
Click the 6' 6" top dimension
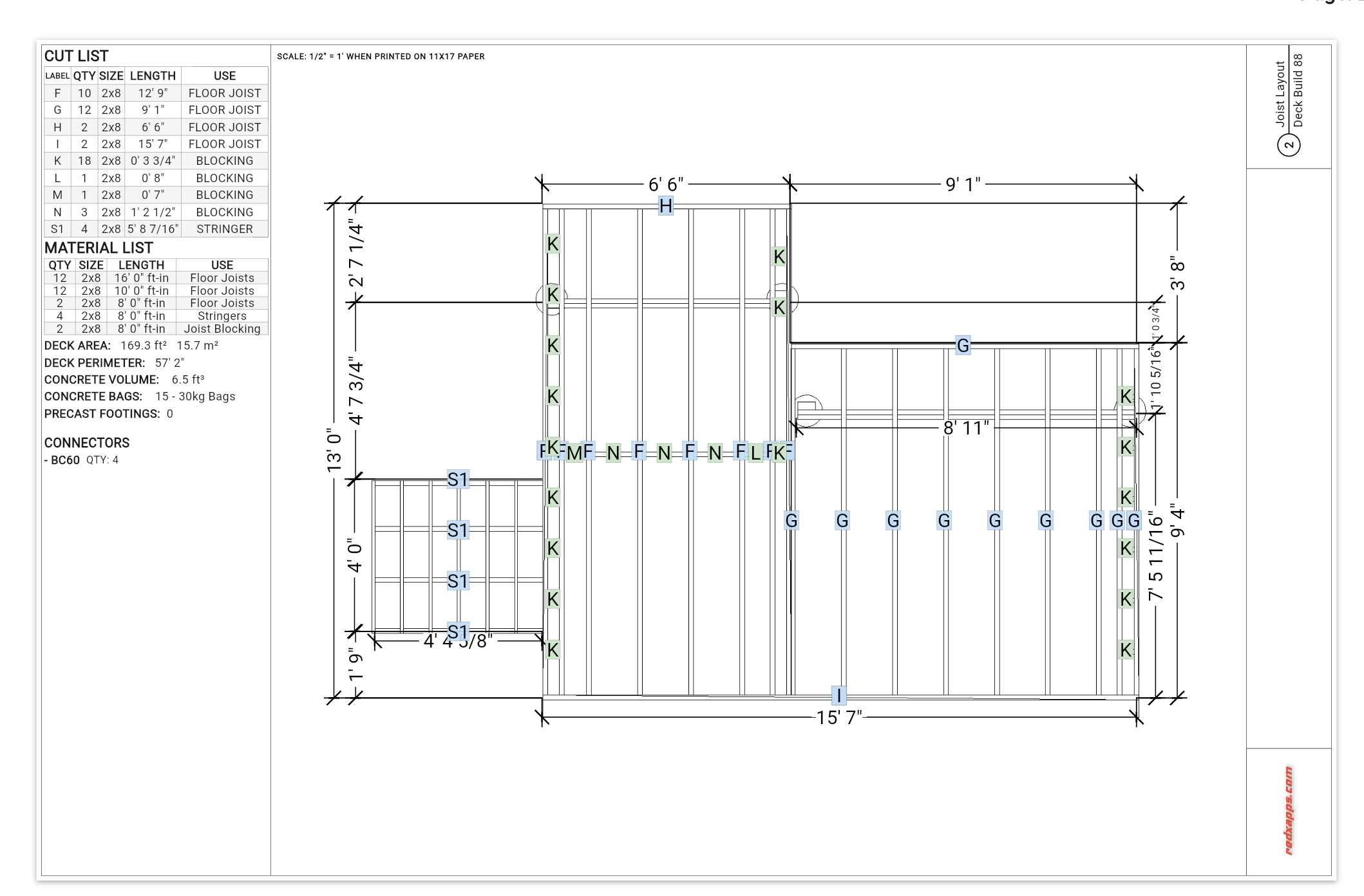[x=666, y=185]
